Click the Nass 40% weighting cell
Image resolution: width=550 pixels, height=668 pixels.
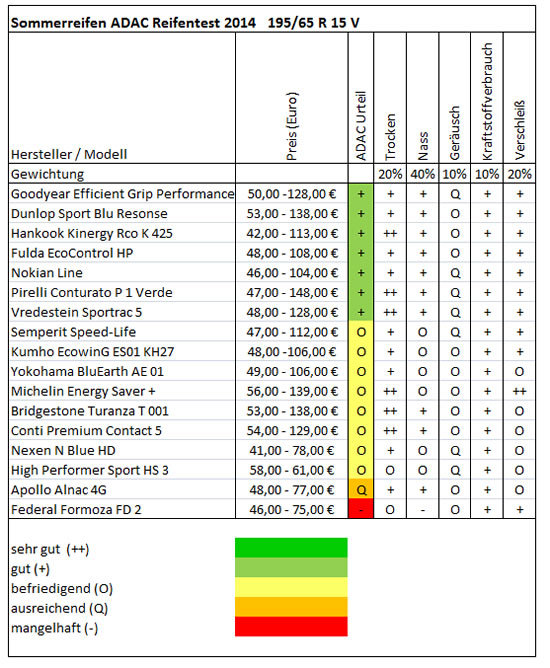coord(423,174)
